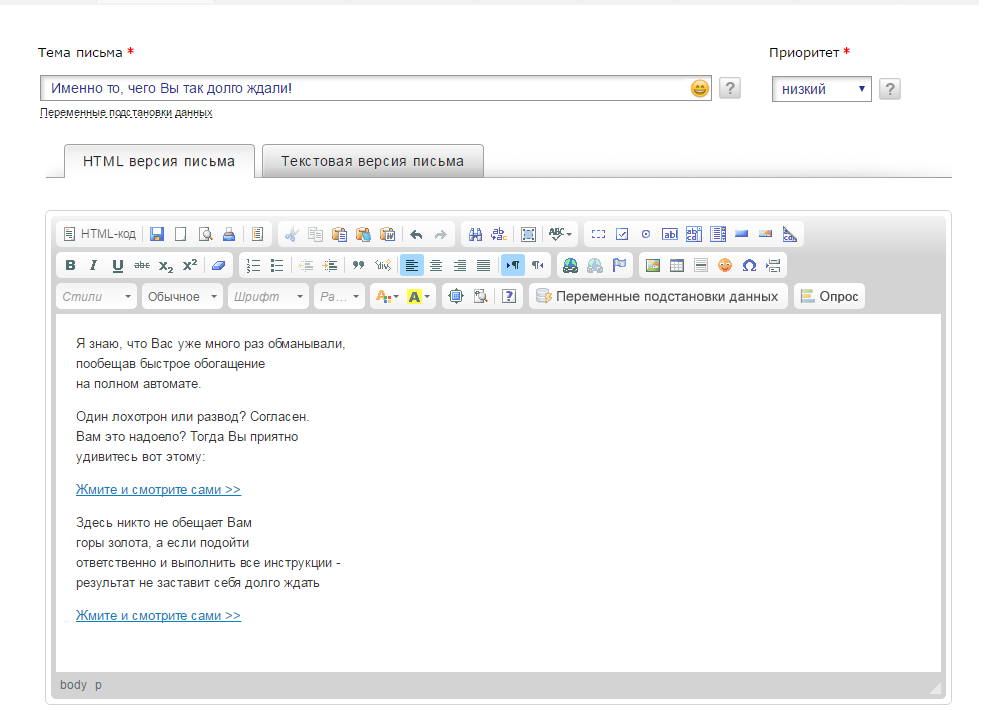Insert a Special Character omega icon

(x=749, y=266)
